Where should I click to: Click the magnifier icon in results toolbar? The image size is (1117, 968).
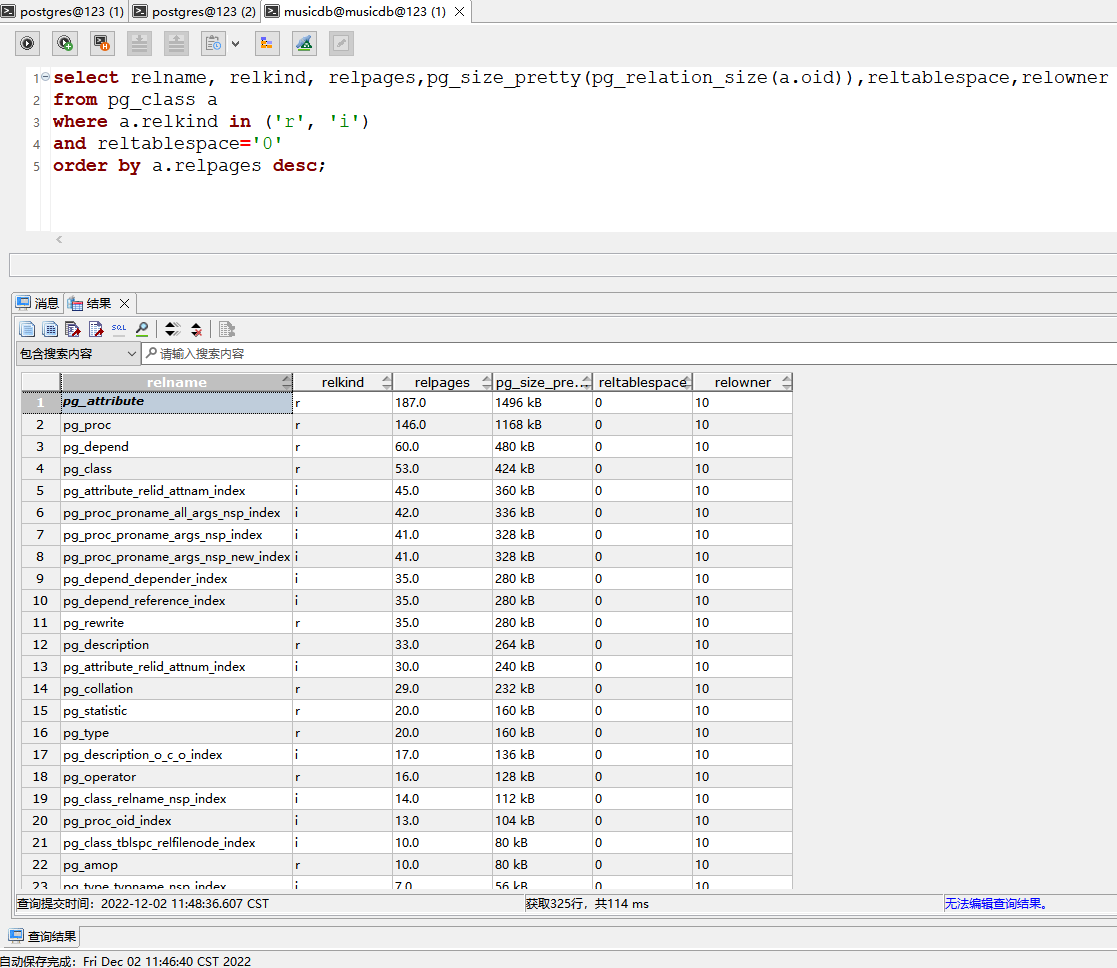point(142,329)
